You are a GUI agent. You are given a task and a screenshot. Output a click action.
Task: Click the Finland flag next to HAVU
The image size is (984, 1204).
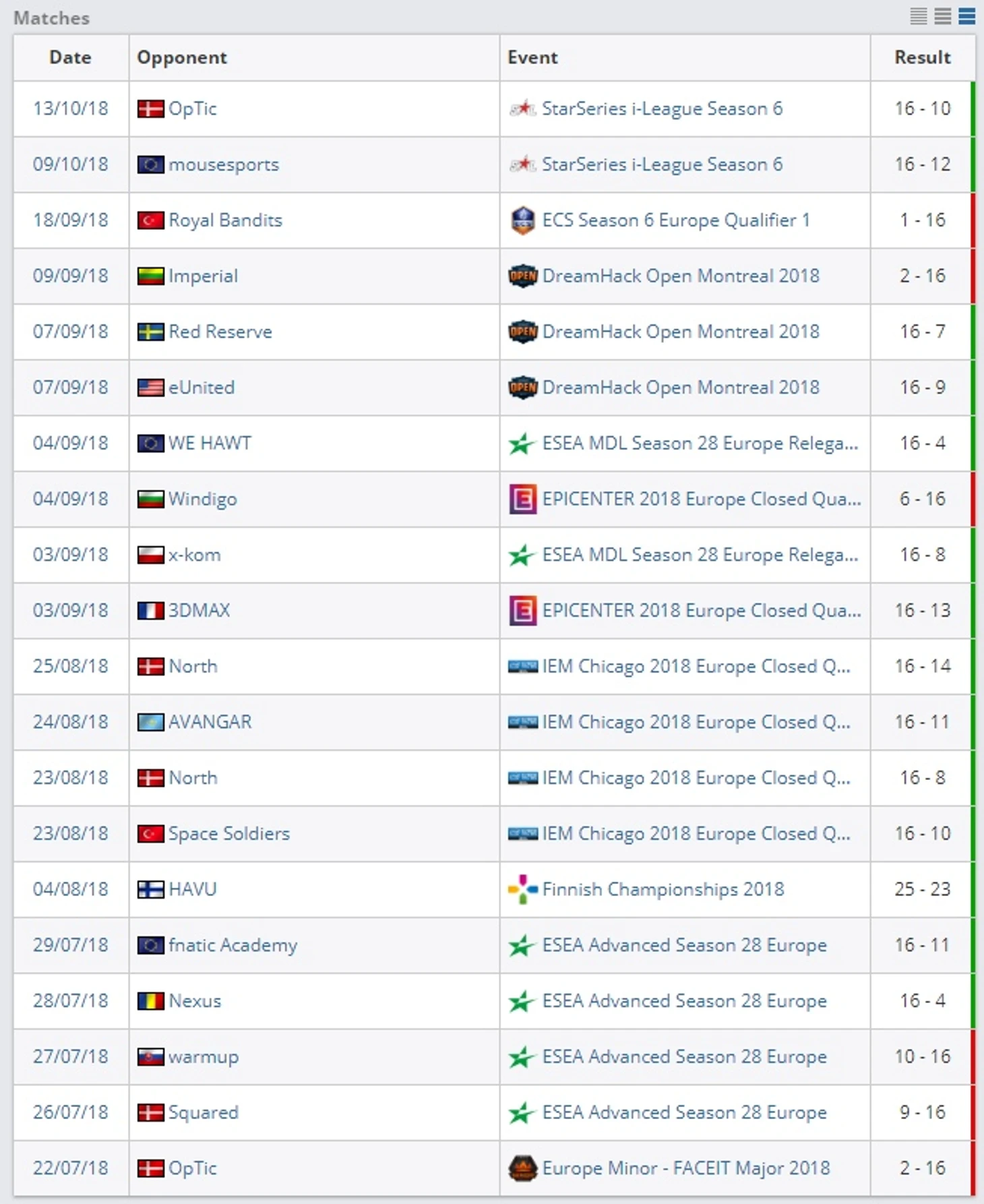point(150,890)
